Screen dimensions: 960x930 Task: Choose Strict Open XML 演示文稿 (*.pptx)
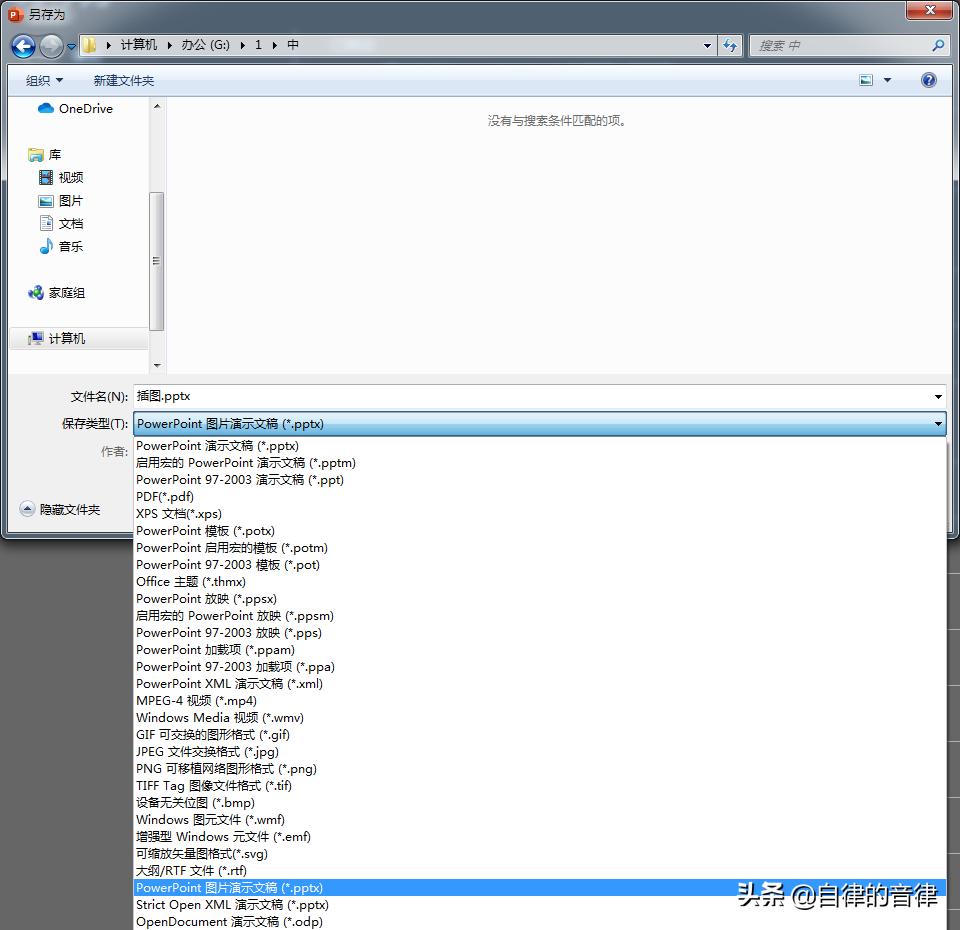pos(539,905)
